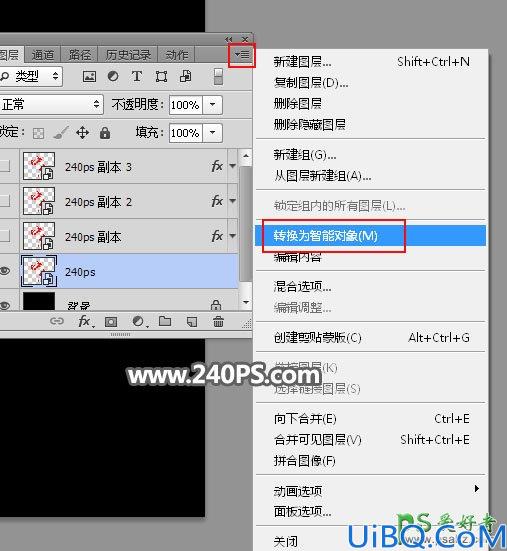Hide the 背景 layer eye icon

click(4, 305)
